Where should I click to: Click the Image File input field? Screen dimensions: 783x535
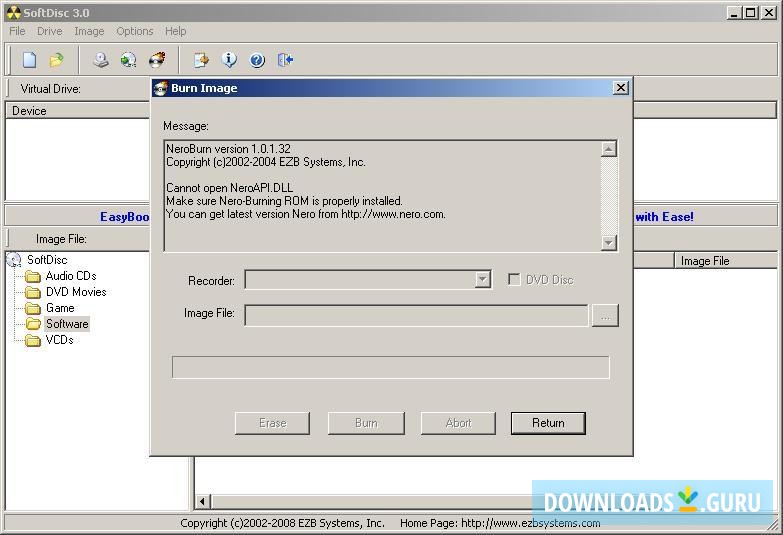(x=416, y=316)
